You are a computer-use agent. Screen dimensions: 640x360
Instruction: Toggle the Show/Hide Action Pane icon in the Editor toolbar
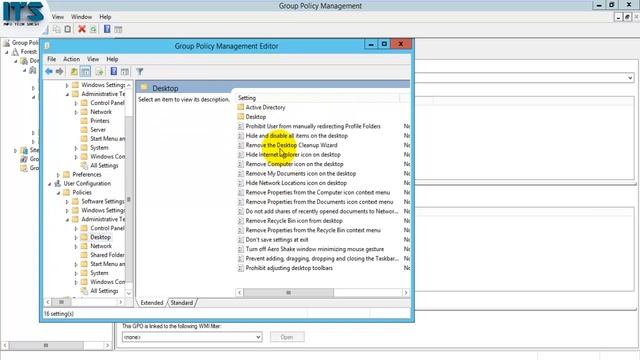coord(124,71)
